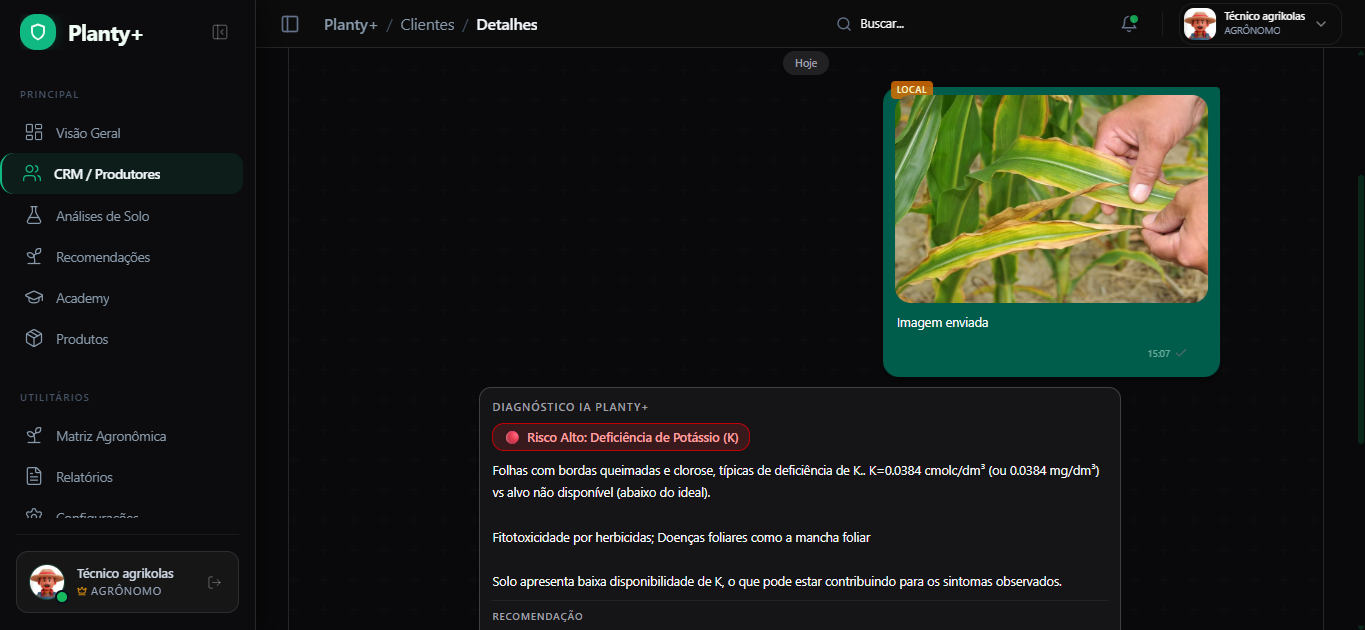Viewport: 1365px width, 630px height.
Task: Open the sent corn leaf image
Action: [x=1051, y=199]
